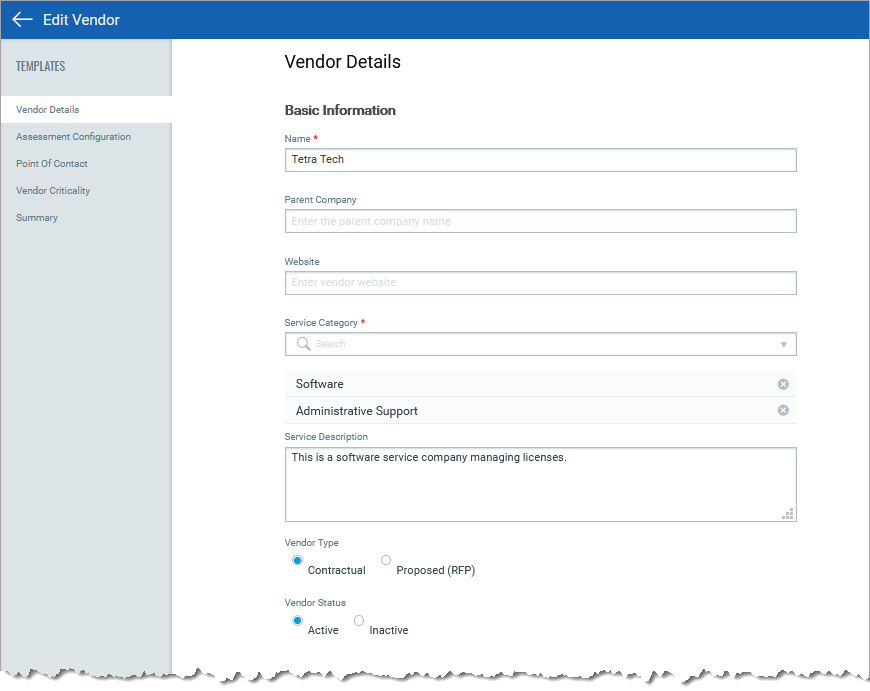This screenshot has width=870, height=691.
Task: Click the Name field containing Tetra Tech
Action: [540, 160]
